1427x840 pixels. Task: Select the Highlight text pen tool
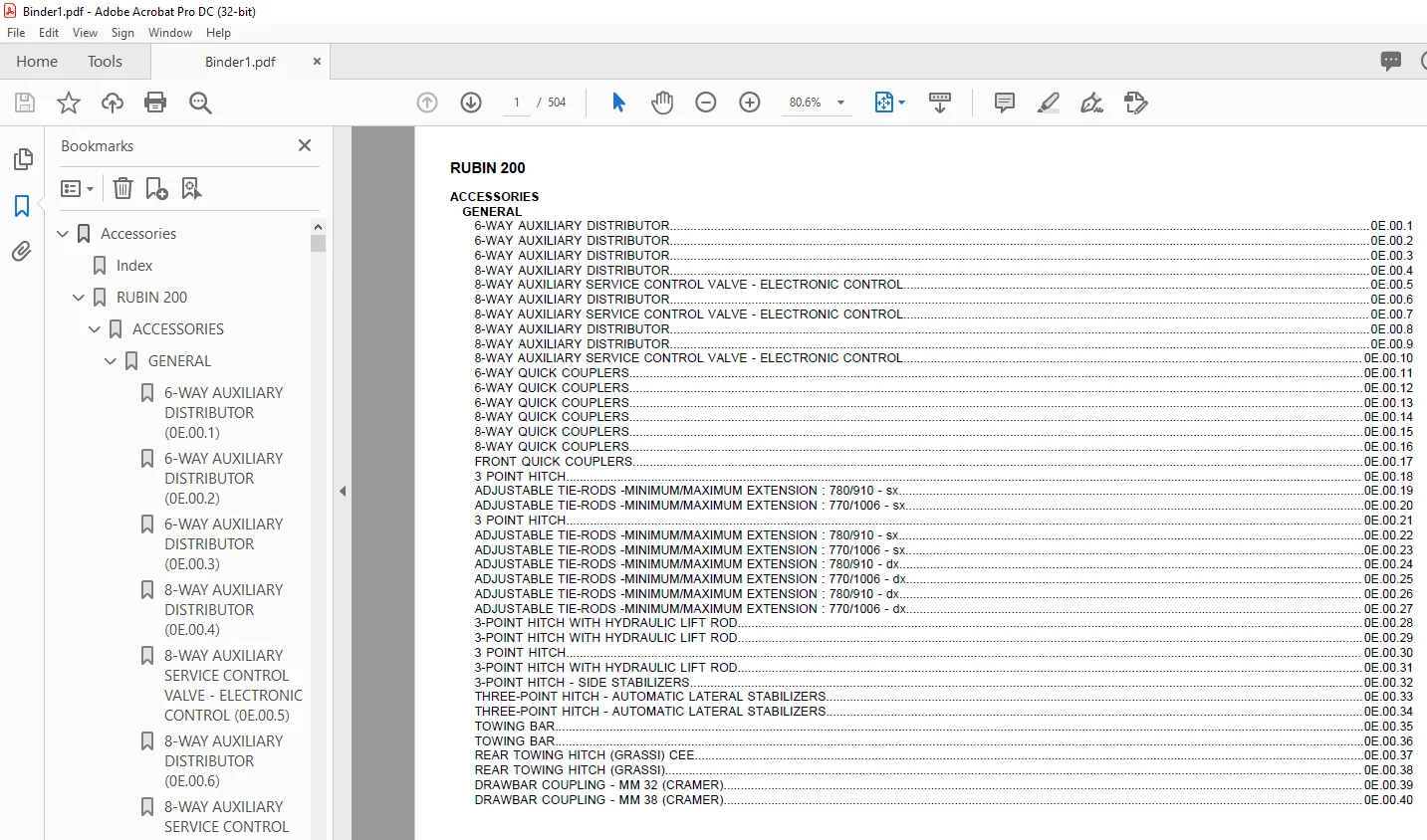click(x=1049, y=103)
